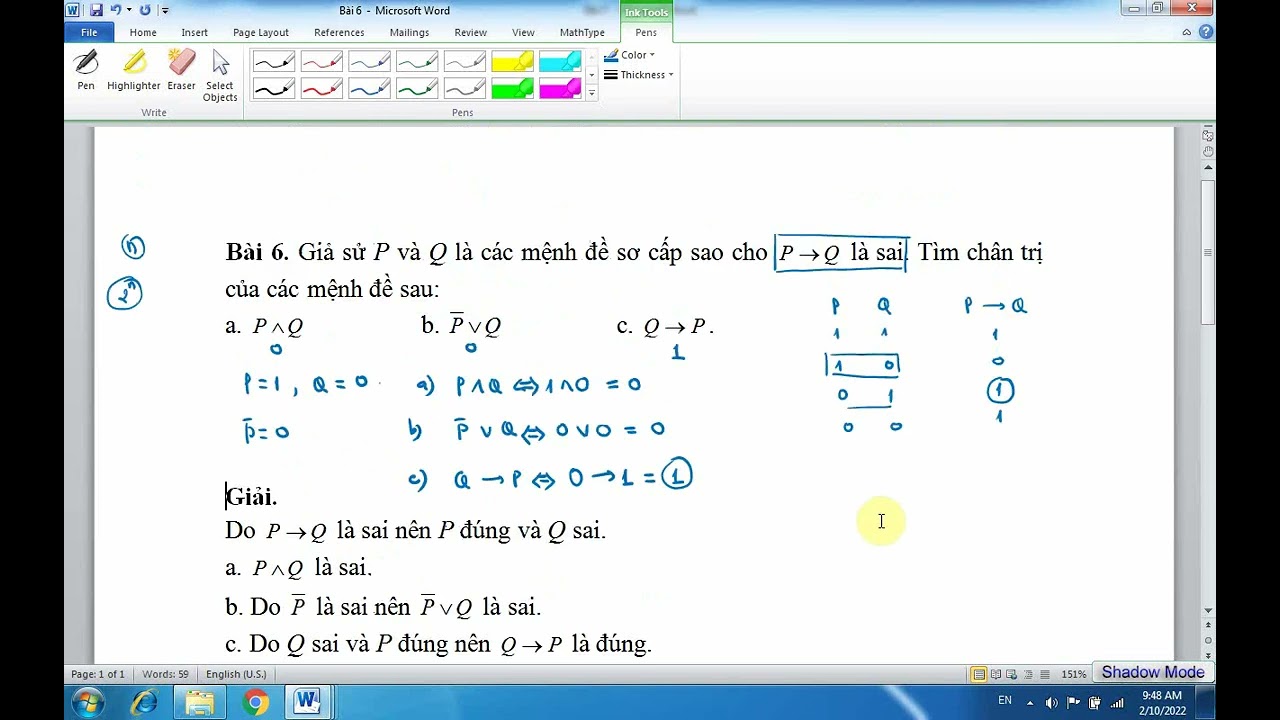Choose the yellow highlighter preset

click(512, 62)
